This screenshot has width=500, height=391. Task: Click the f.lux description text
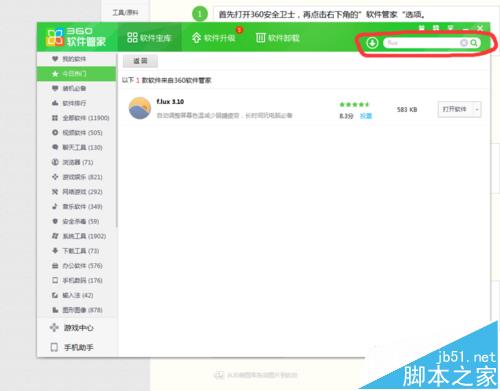tap(224, 116)
